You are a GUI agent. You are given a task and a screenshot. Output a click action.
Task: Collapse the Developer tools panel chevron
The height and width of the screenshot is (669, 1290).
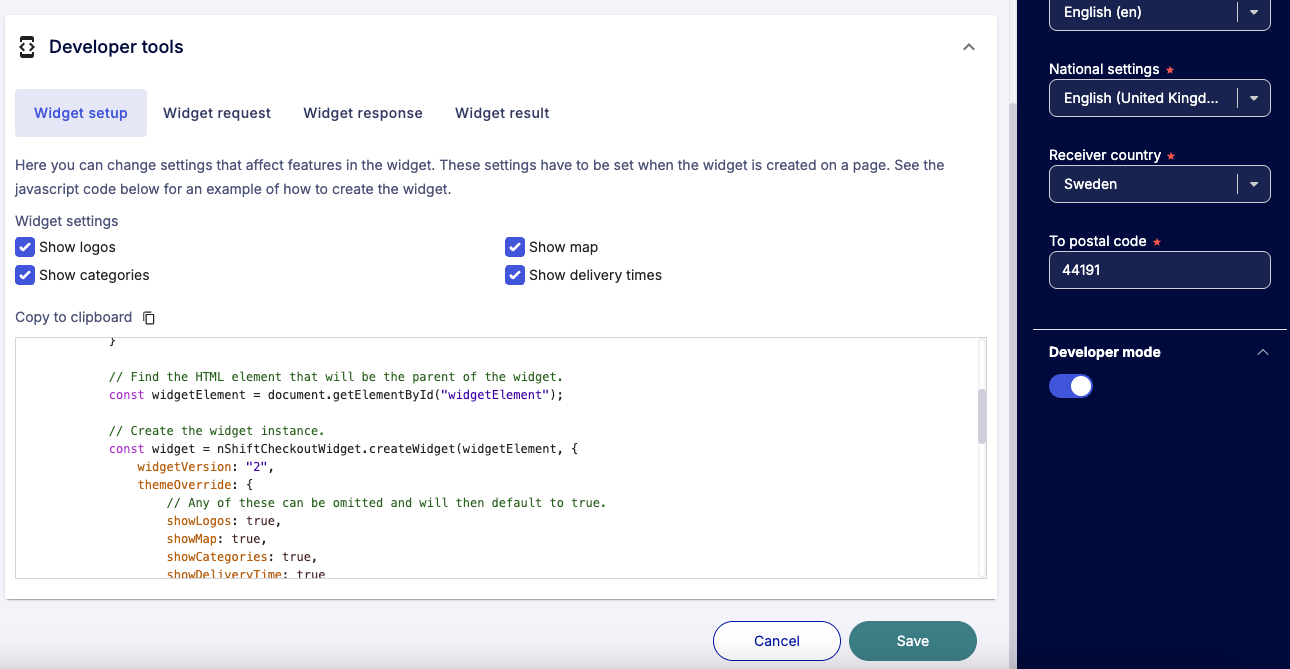pos(968,47)
